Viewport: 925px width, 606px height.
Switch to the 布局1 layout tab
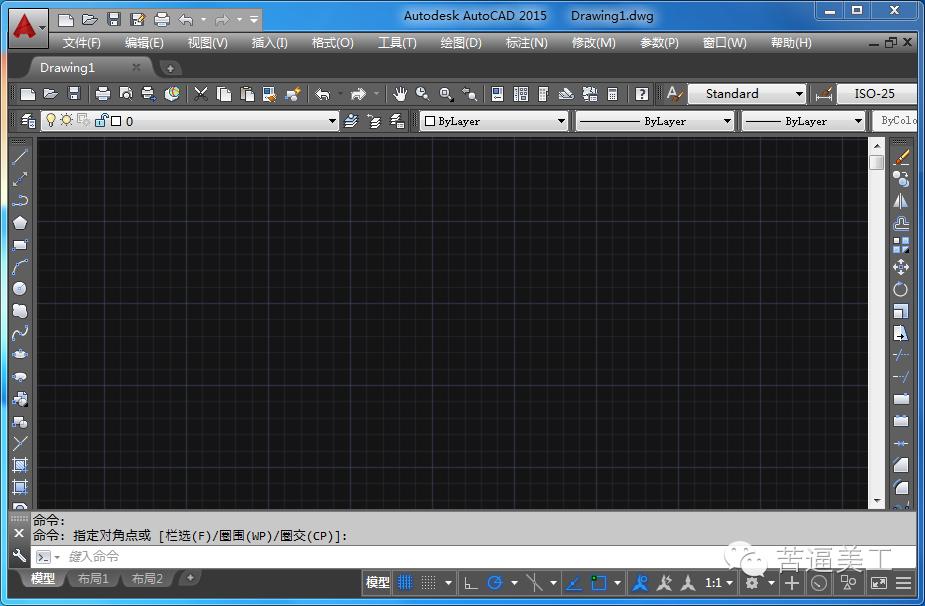(92, 579)
